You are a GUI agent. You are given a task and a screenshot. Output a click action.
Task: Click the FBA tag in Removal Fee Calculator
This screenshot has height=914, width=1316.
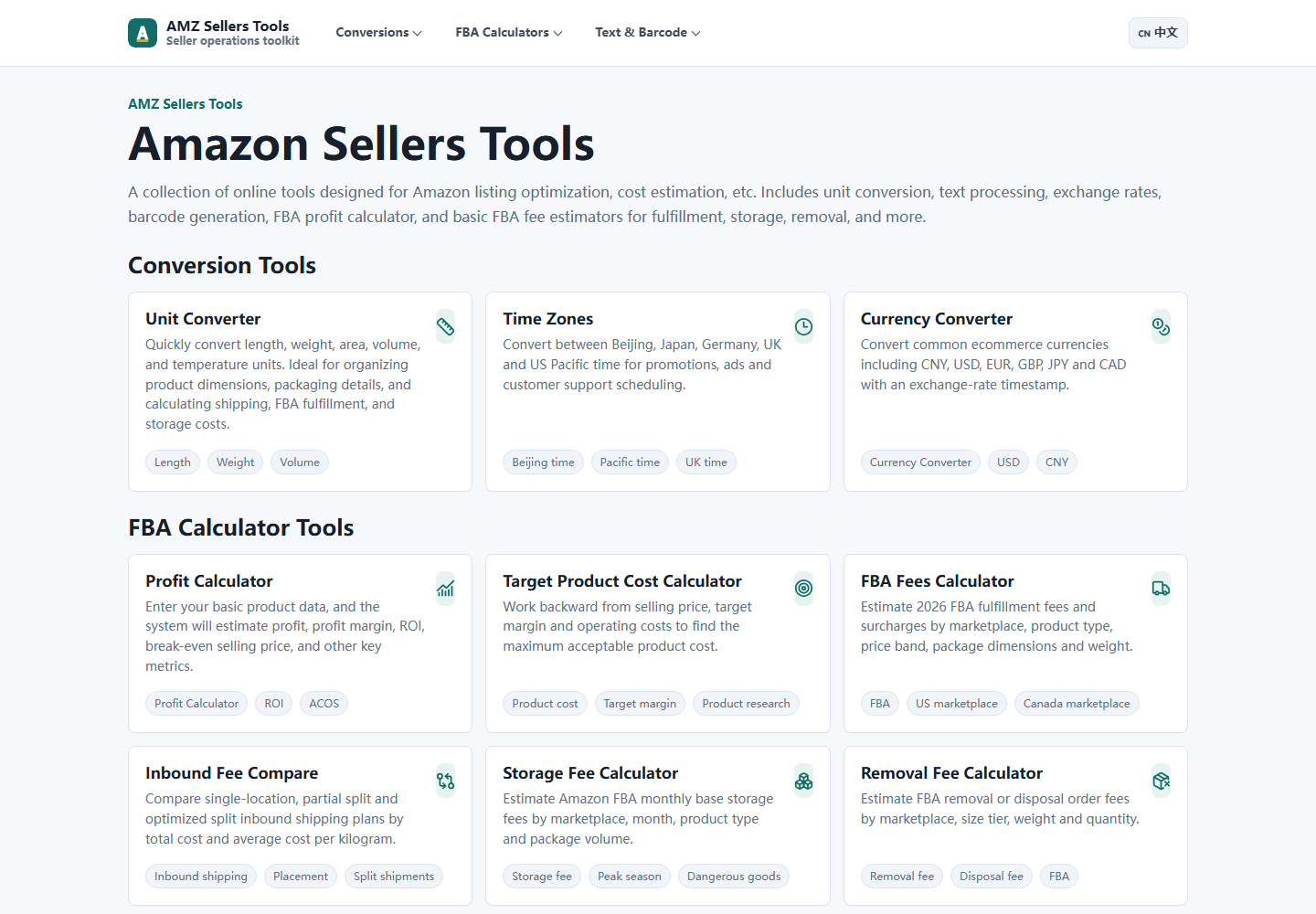1059,877
